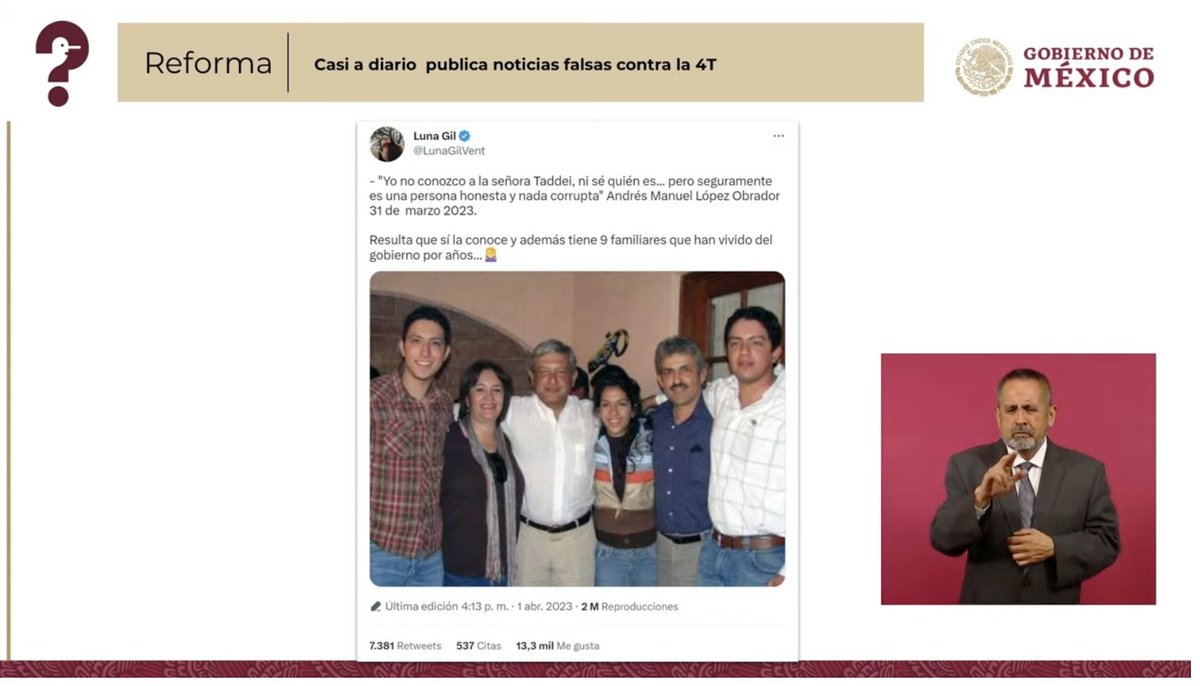The height and width of the screenshot is (686, 1200).
Task: Click the sign language interpreter video panel
Action: click(1018, 479)
